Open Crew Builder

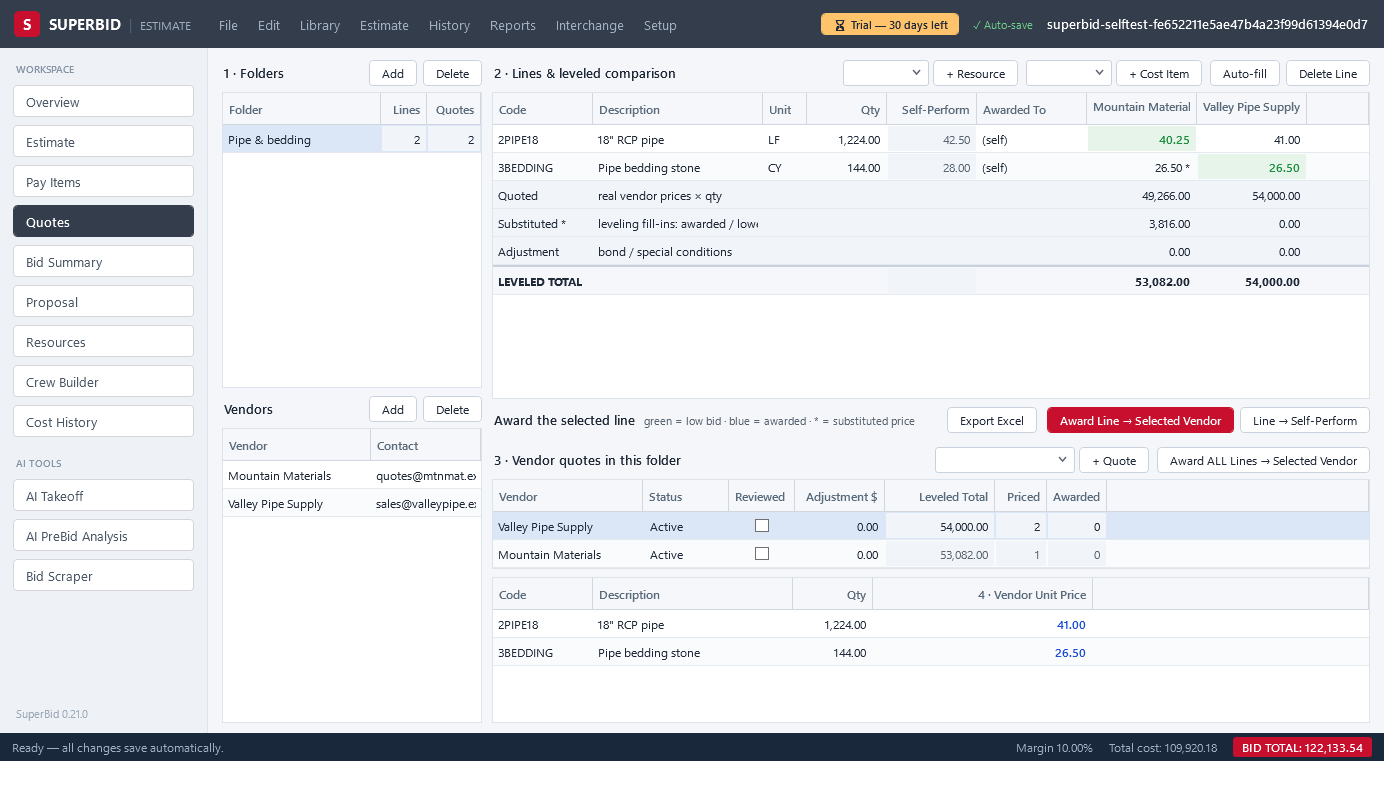tap(103, 381)
